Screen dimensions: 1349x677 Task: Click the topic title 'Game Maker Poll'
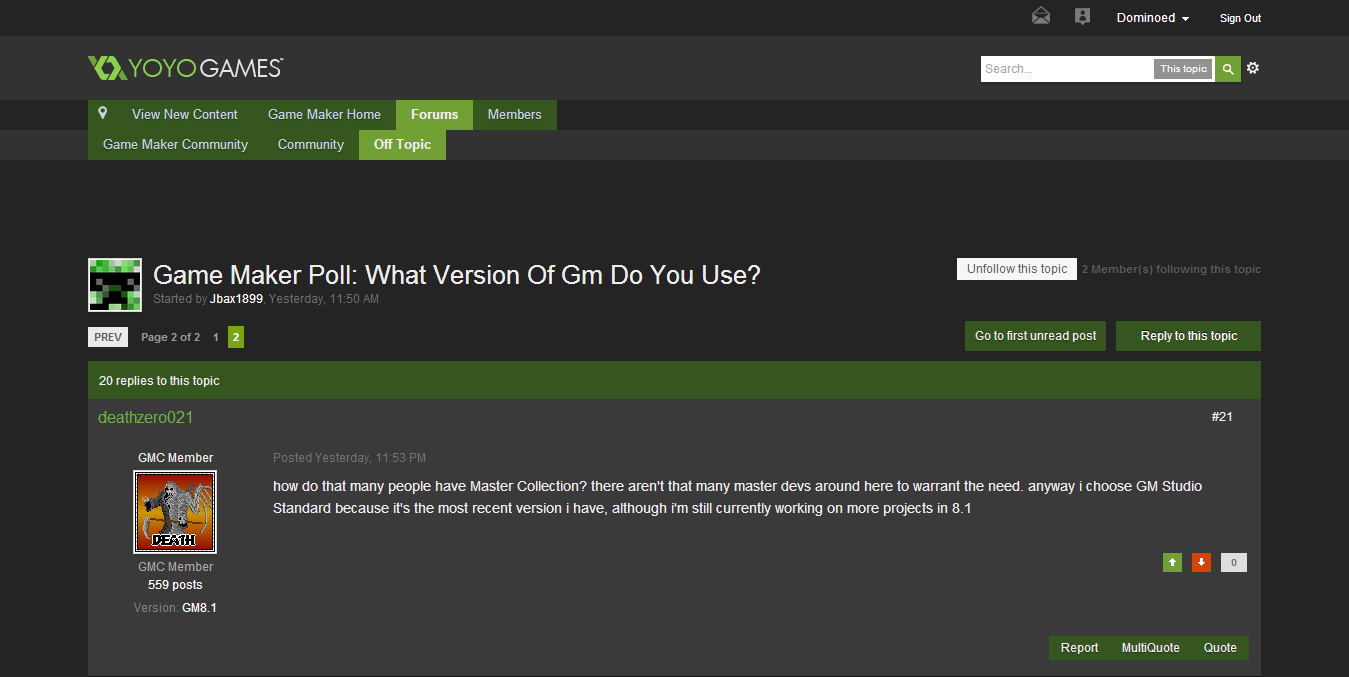456,275
